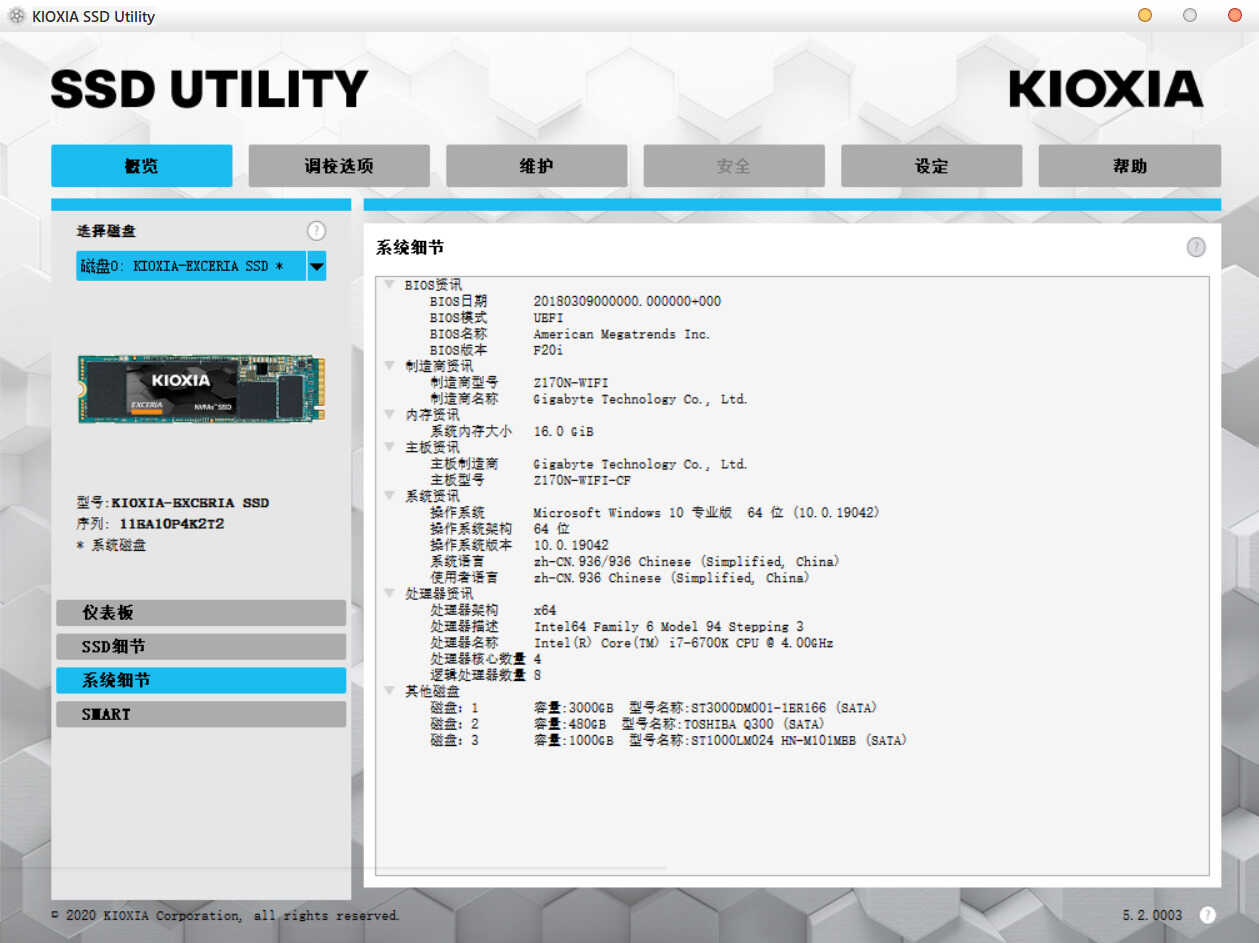Click the KIOXIA logo in the header
1259x943 pixels.
click(1106, 89)
